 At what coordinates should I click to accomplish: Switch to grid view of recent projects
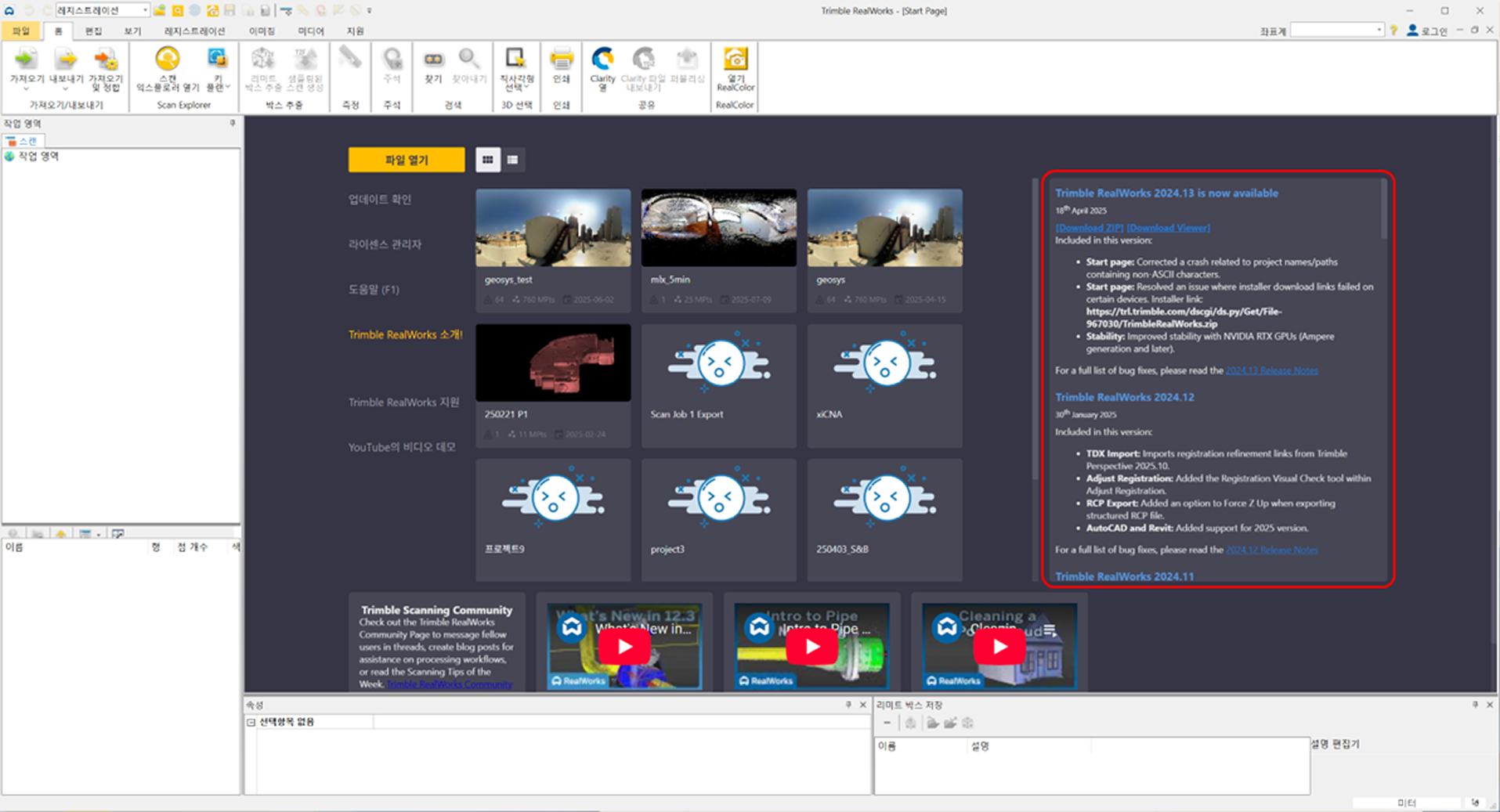pyautogui.click(x=488, y=160)
